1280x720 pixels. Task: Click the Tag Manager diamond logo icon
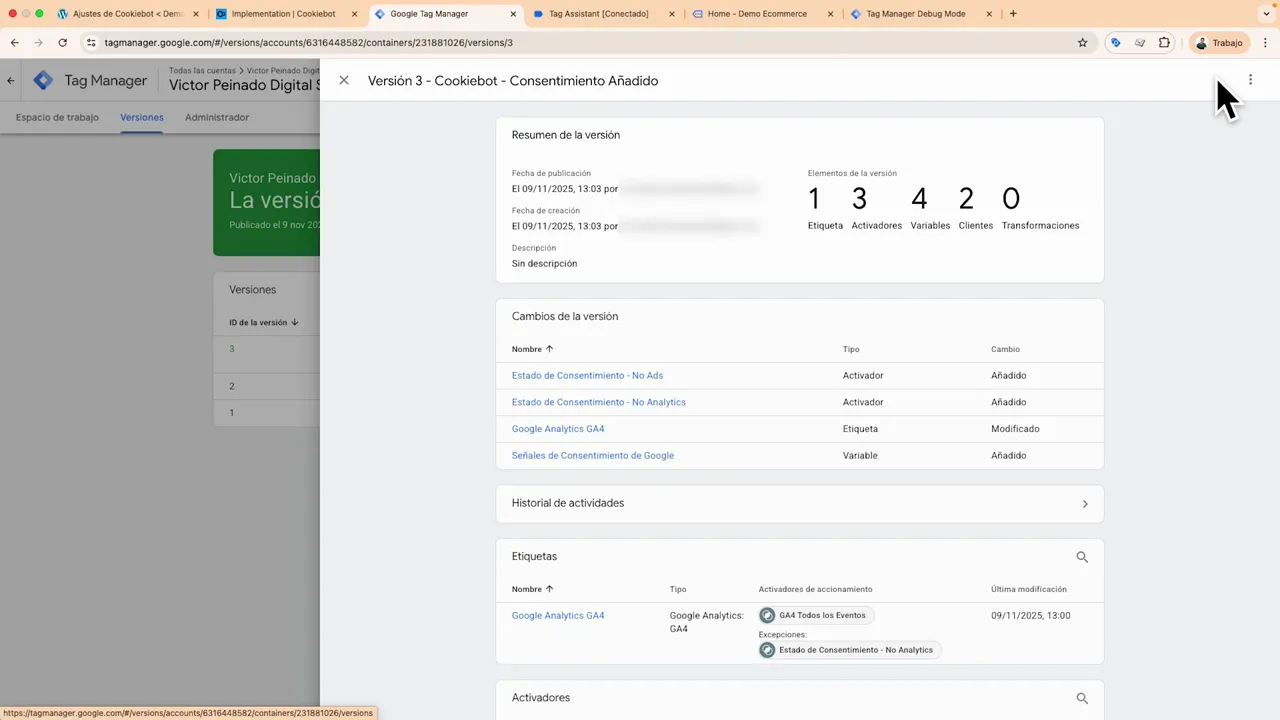pyautogui.click(x=43, y=80)
